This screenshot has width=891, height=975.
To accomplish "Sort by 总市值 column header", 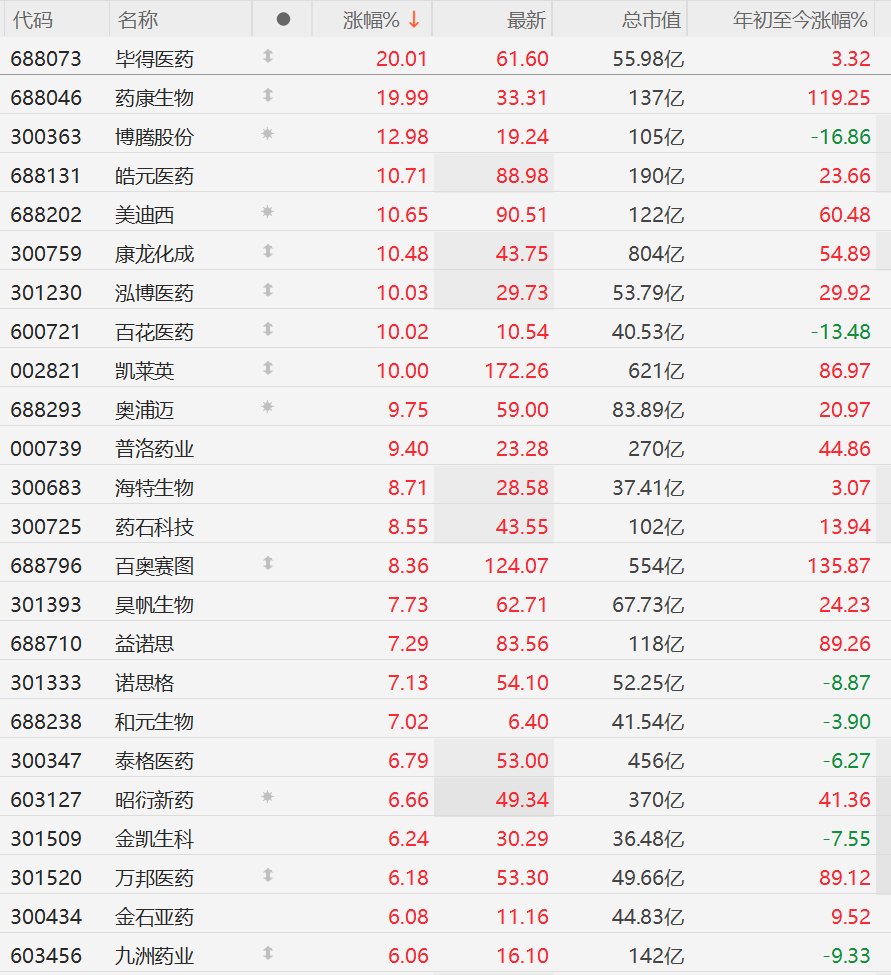I will (652, 20).
